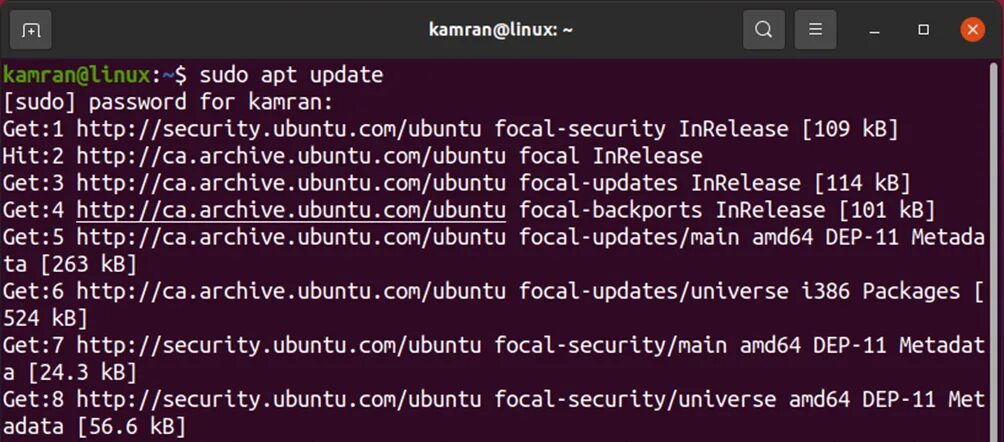Click the search icon in header bar

763,30
